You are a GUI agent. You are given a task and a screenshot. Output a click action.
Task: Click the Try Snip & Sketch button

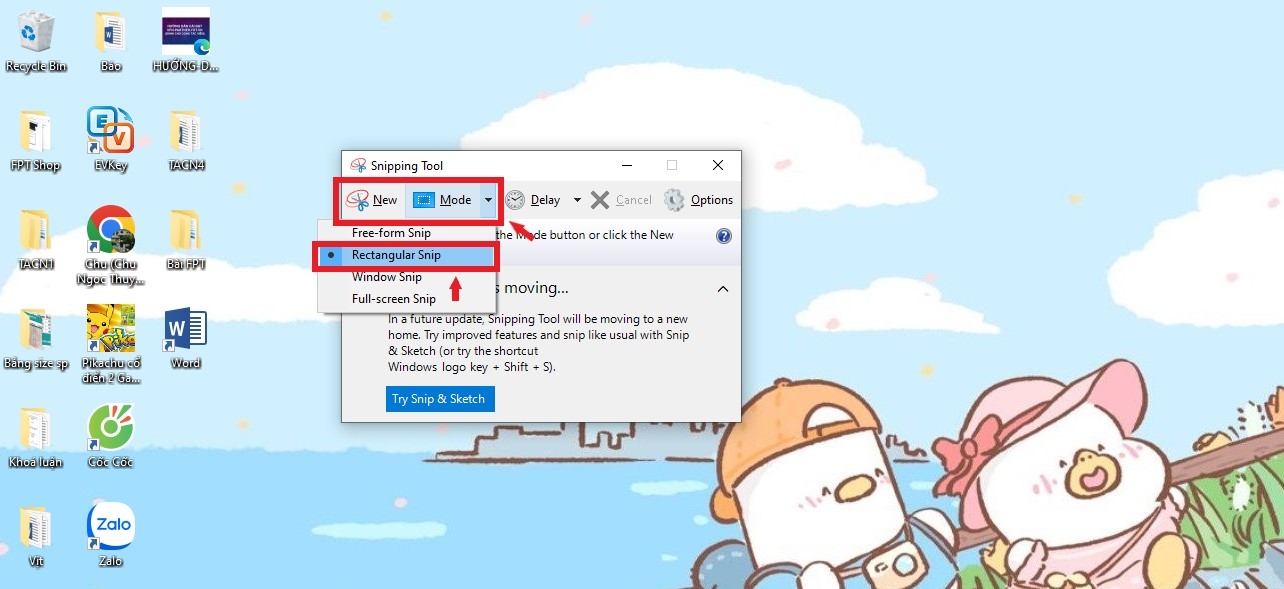[440, 399]
